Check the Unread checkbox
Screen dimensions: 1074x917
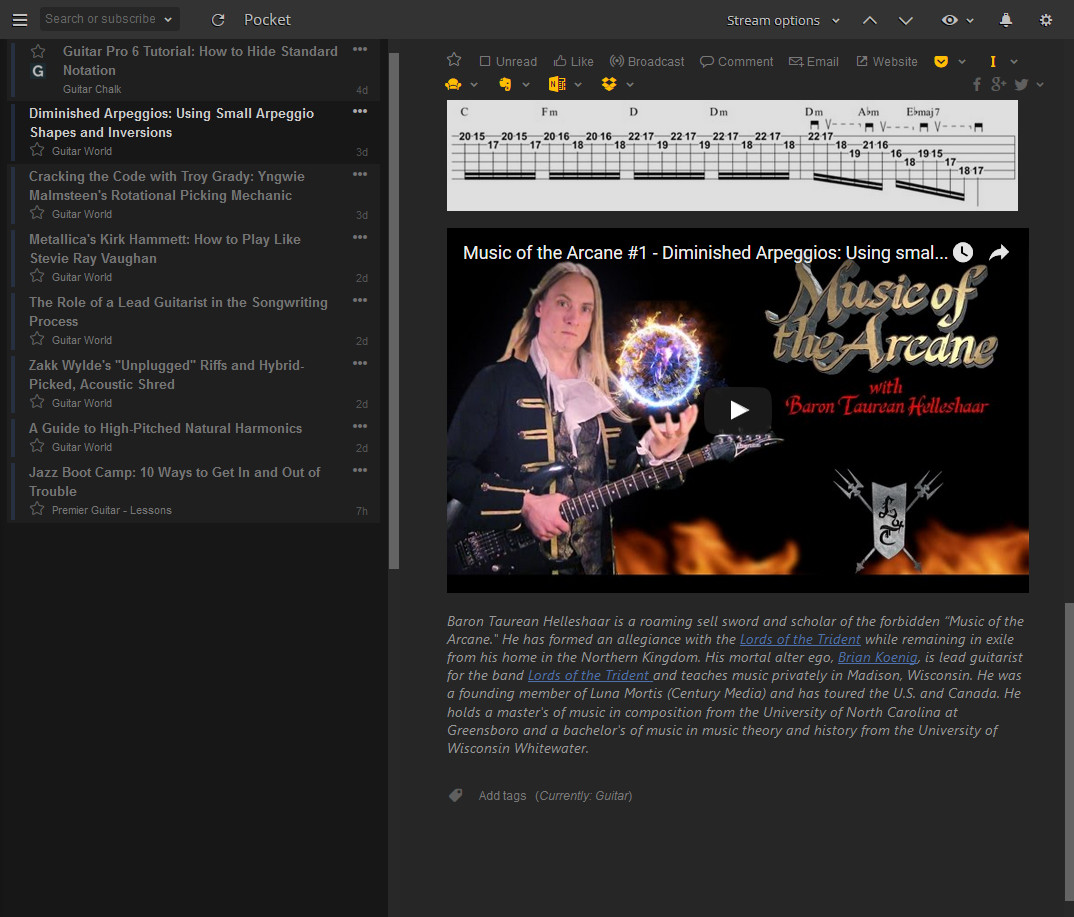pyautogui.click(x=508, y=62)
